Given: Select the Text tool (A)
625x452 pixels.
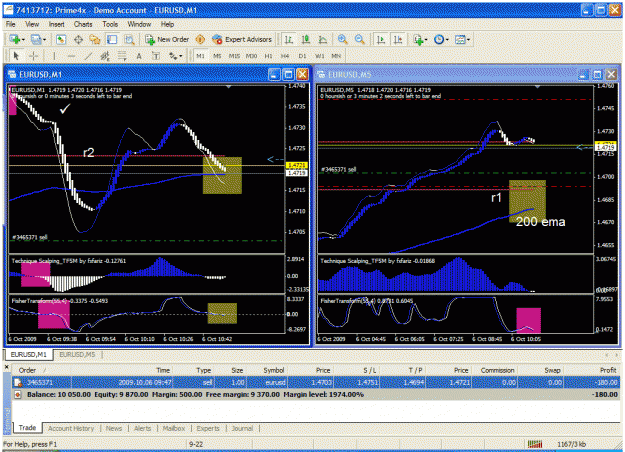Looking at the screenshot, I should [x=139, y=56].
